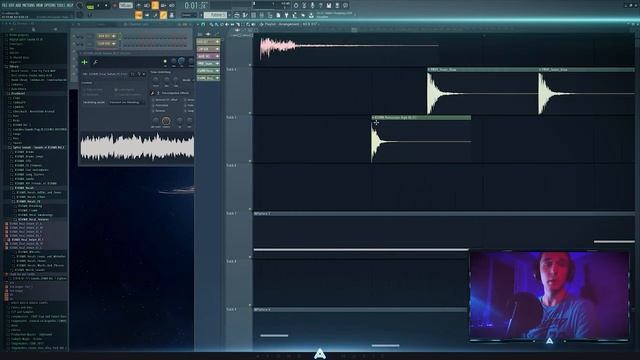Open the TOOLS menu

click(x=60, y=5)
